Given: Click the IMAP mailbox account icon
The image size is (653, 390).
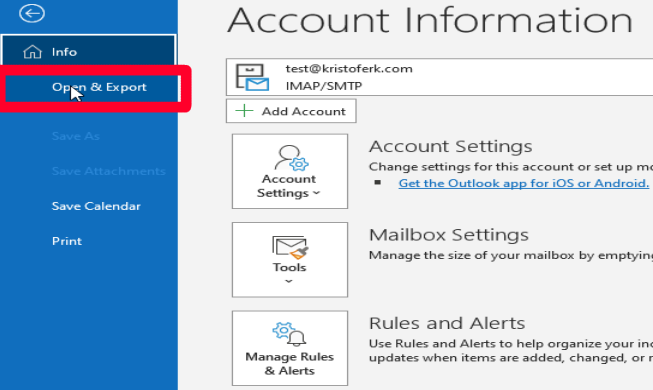Looking at the screenshot, I should 252,78.
